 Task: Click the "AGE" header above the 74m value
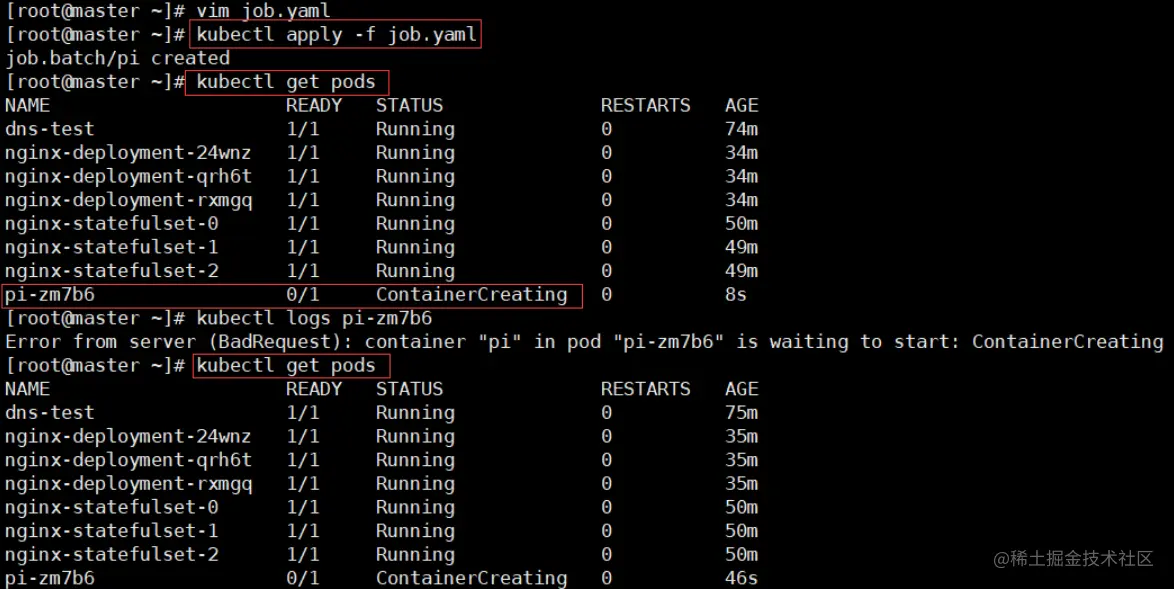[x=741, y=106]
